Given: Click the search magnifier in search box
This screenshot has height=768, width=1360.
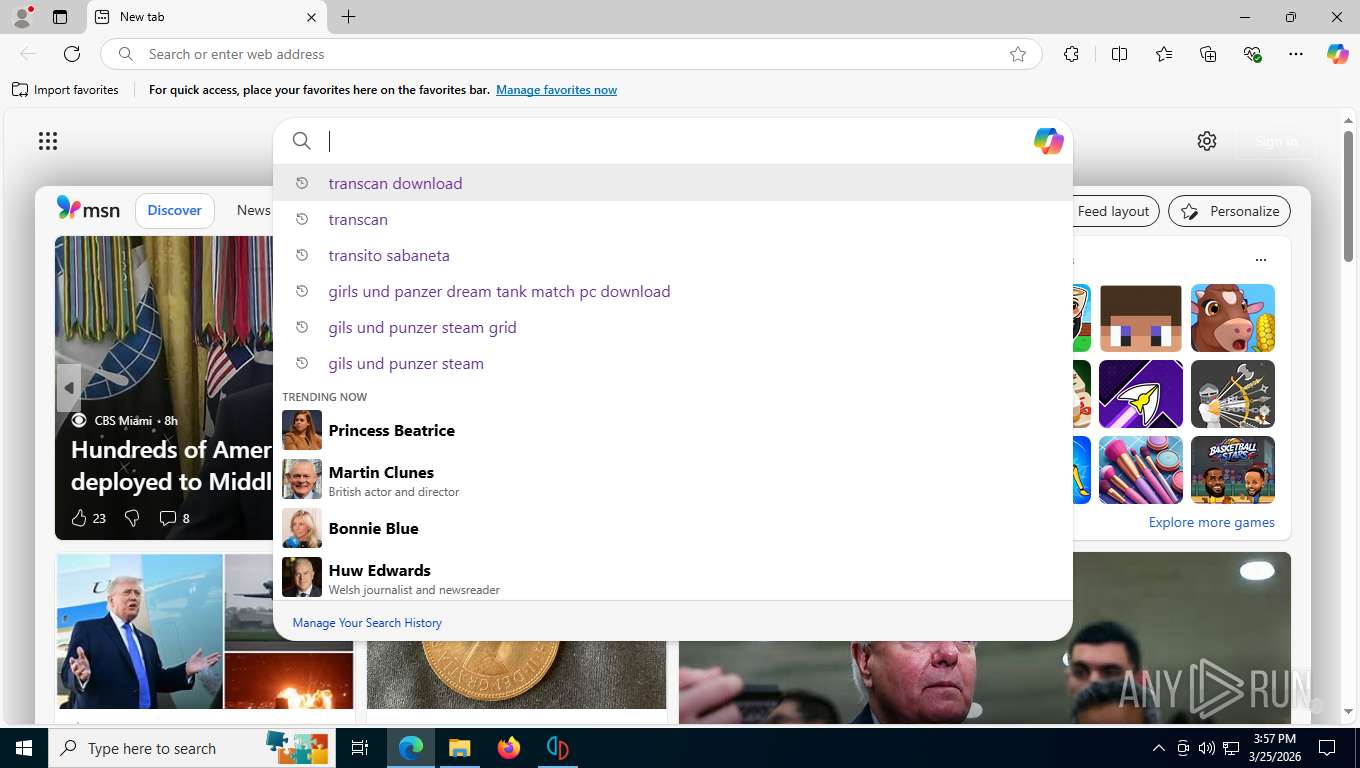Looking at the screenshot, I should point(302,141).
